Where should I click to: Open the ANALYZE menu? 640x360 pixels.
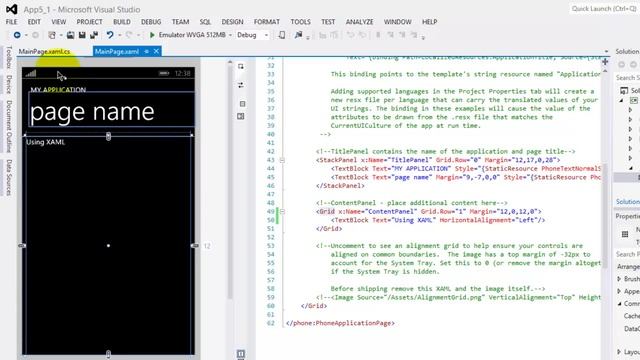point(360,22)
